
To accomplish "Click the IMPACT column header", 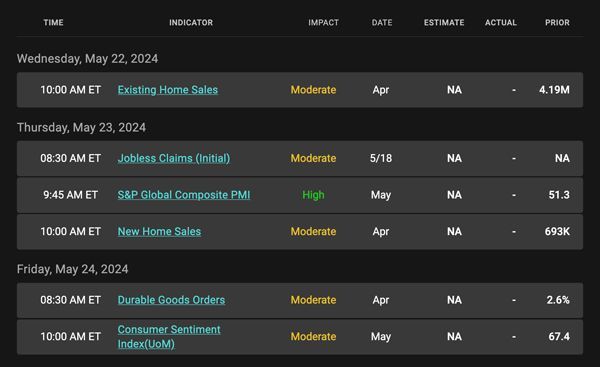I will [323, 23].
